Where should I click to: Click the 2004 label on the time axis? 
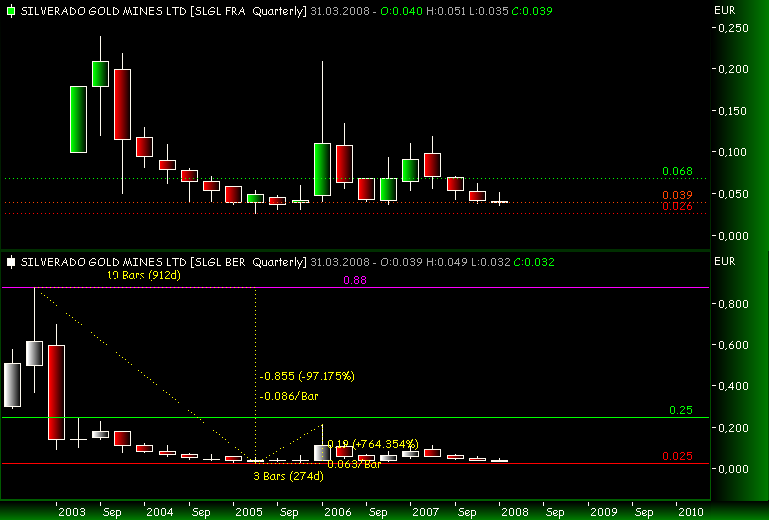[160, 512]
